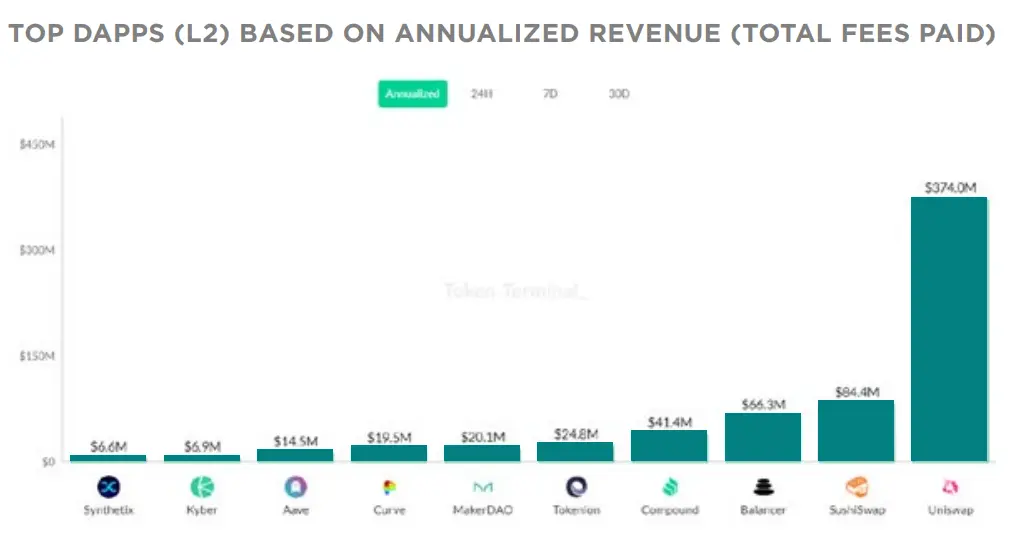
Task: Click the Tokenlon logo icon
Action: (x=576, y=486)
